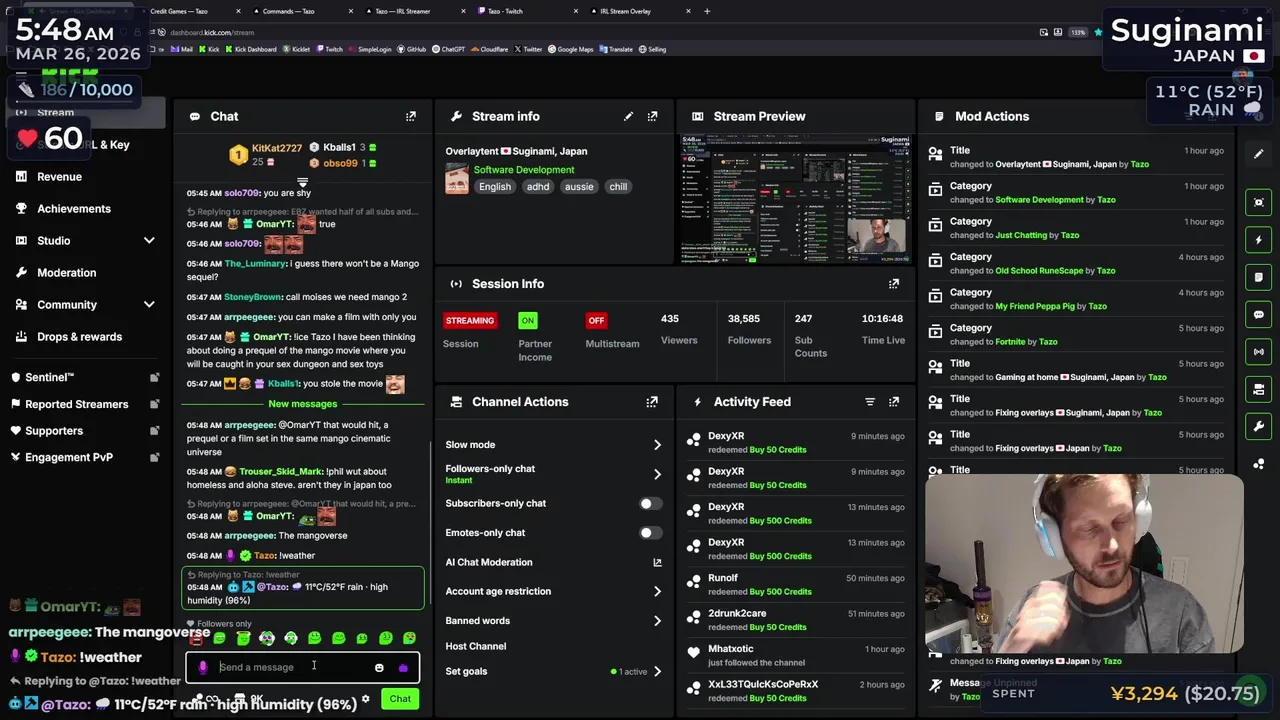Click the lightning bolt icon in right sidebar

1259,240
